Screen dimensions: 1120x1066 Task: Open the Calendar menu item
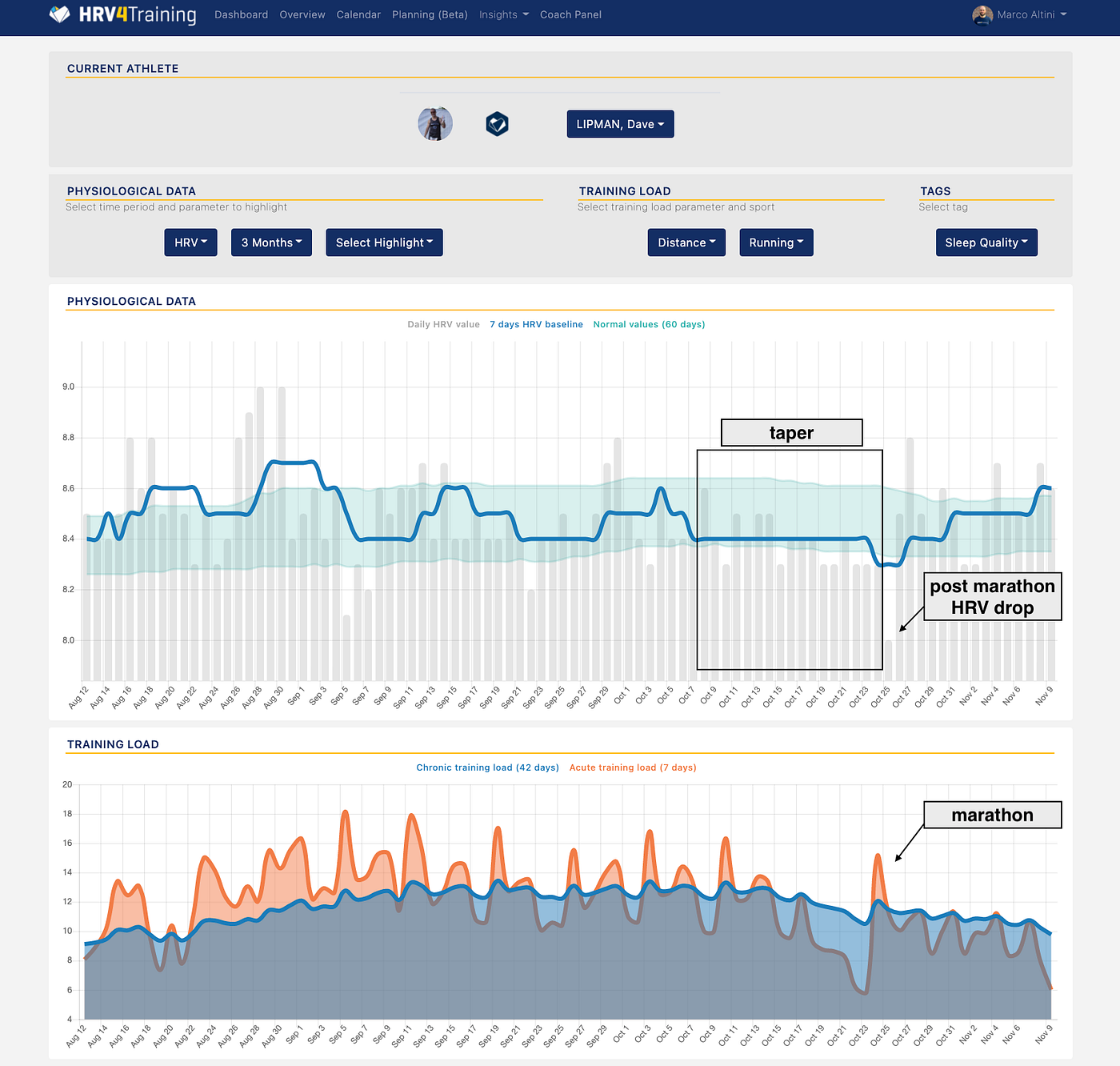358,14
